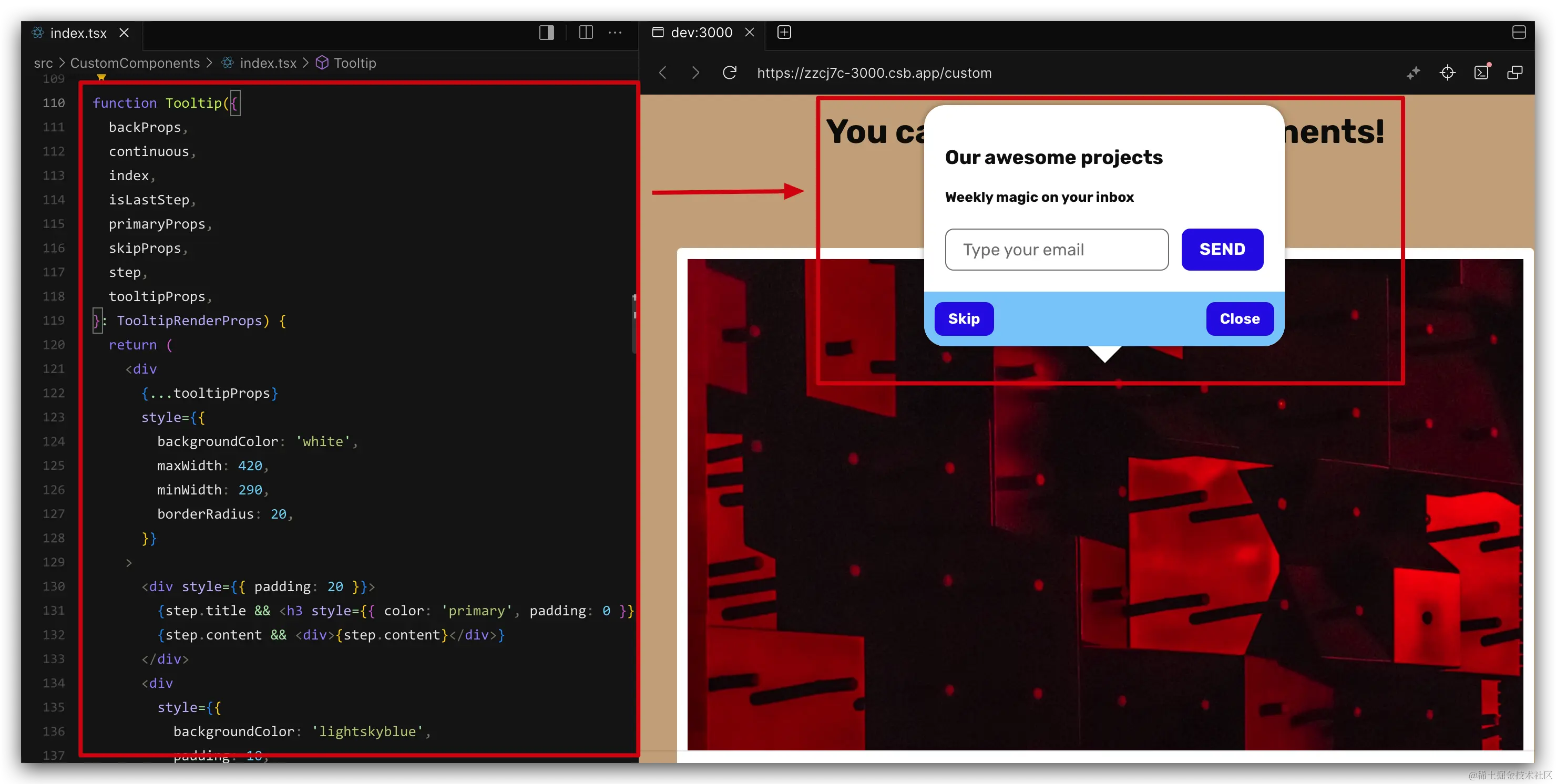The height and width of the screenshot is (784, 1556).
Task: Click the sparkle AI icon in preview toolbar
Action: click(x=1413, y=73)
